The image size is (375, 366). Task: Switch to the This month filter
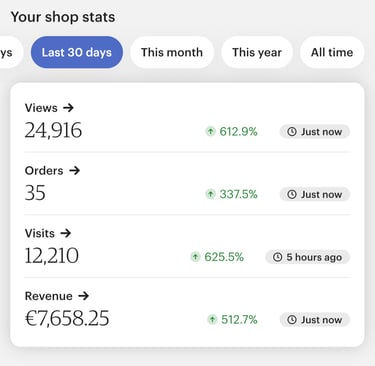click(172, 52)
